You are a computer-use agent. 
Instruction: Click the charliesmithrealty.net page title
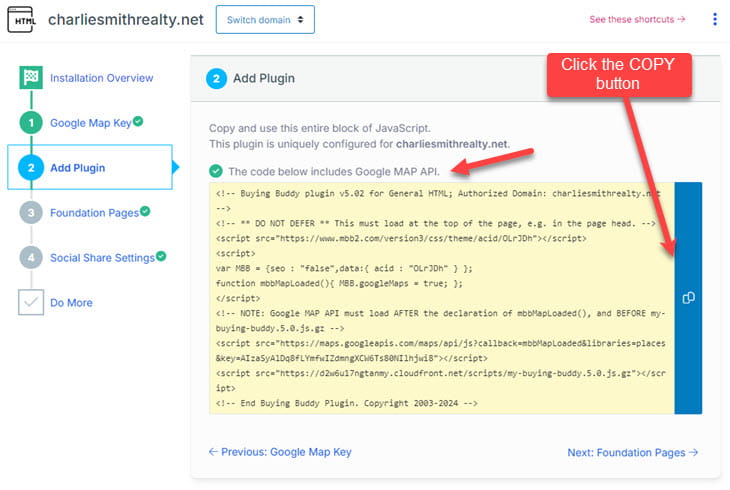(126, 20)
